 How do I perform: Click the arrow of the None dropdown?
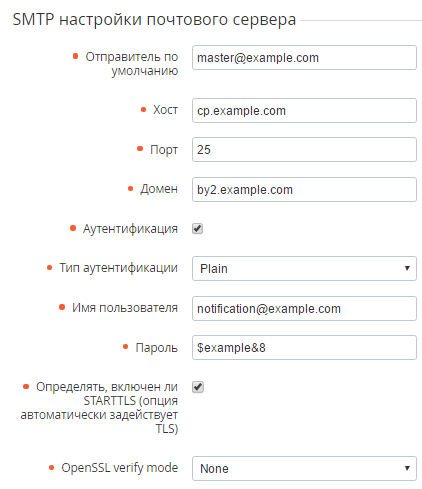coord(407,468)
